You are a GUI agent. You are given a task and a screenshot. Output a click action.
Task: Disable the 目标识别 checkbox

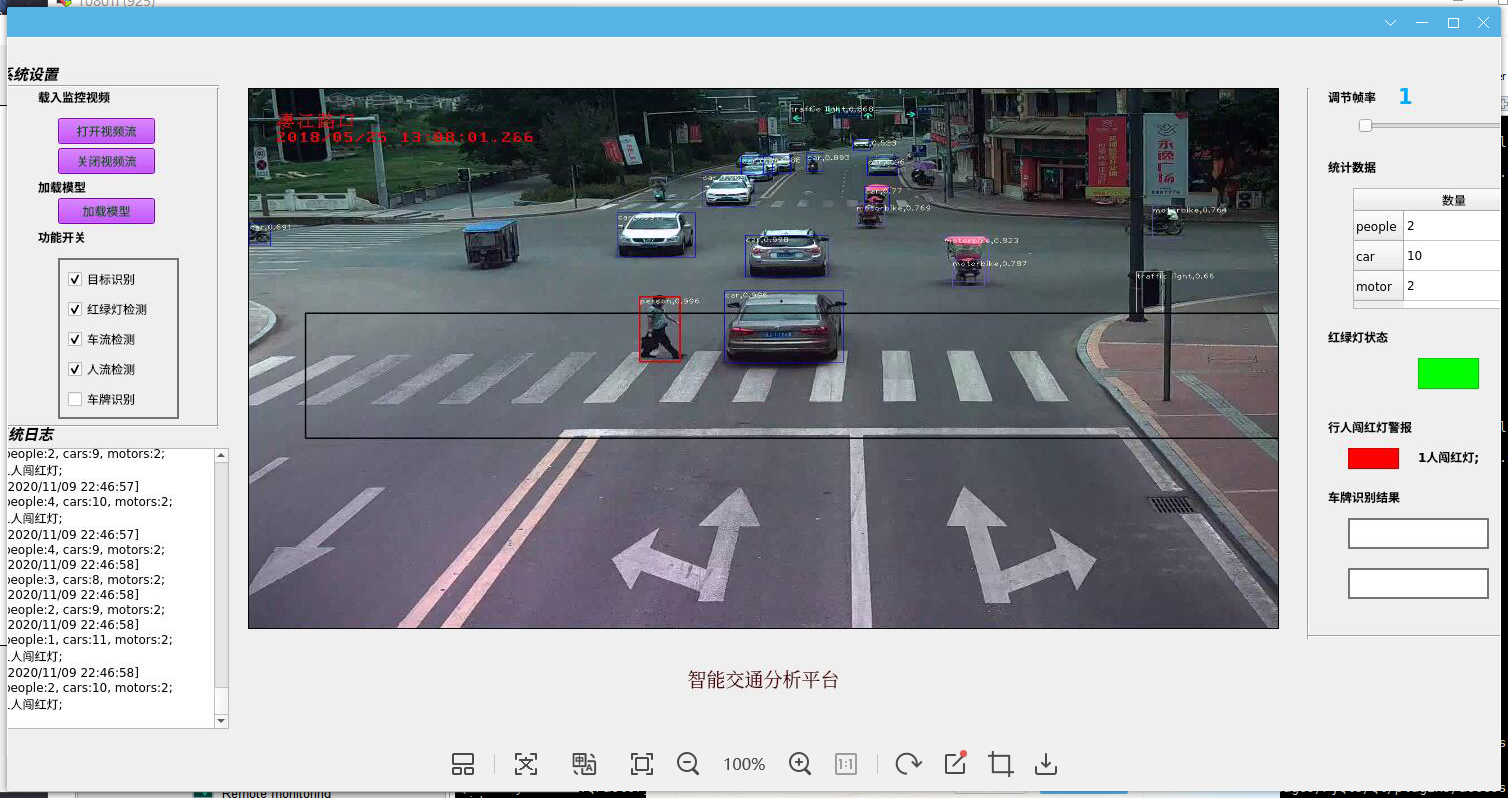(x=74, y=278)
